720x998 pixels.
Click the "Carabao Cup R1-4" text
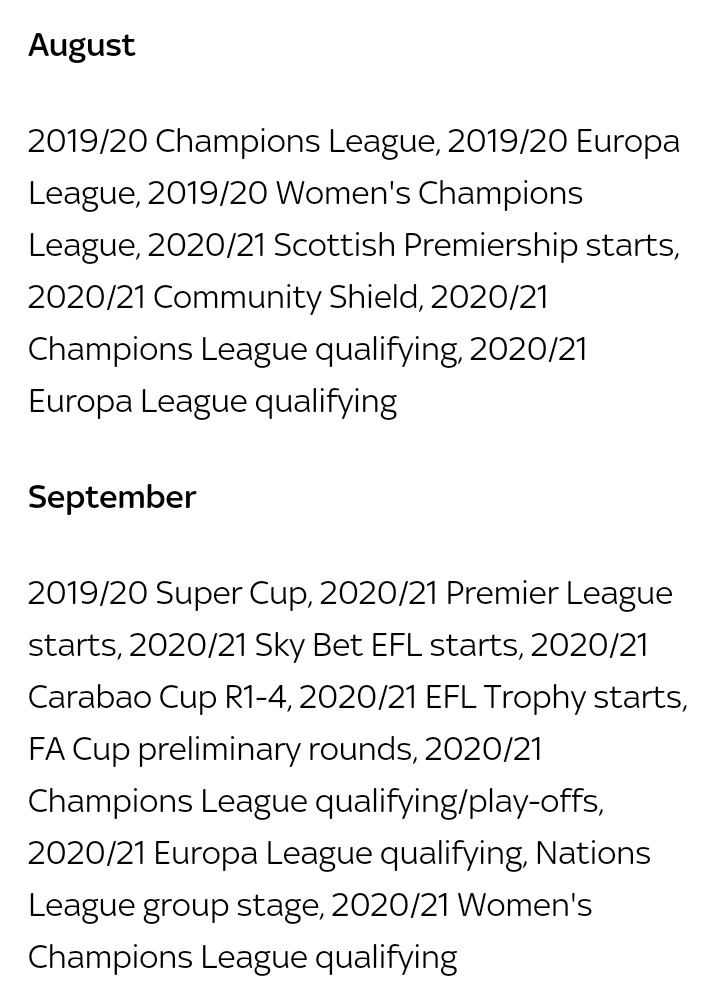[x=158, y=697]
